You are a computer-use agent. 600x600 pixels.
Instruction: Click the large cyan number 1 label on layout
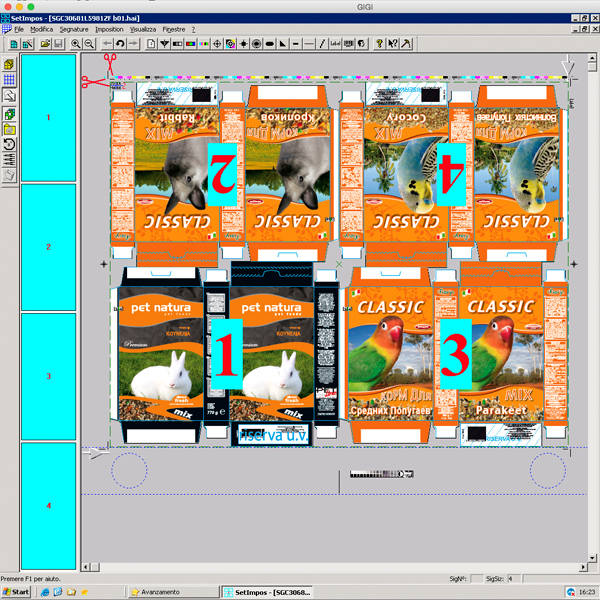pos(227,354)
